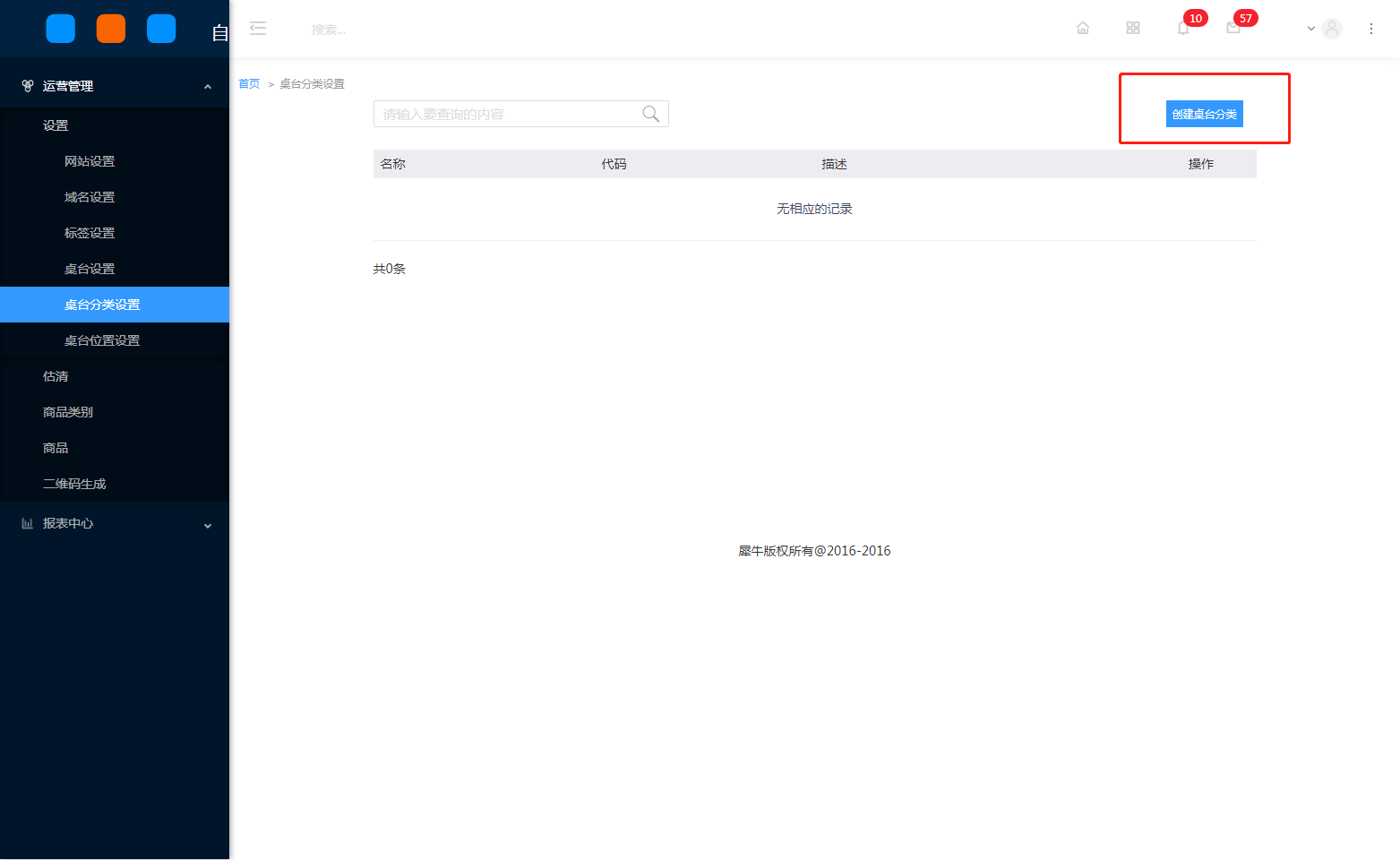Open the vertical three-dot more menu
This screenshot has height=860, width=1400.
pyautogui.click(x=1371, y=29)
